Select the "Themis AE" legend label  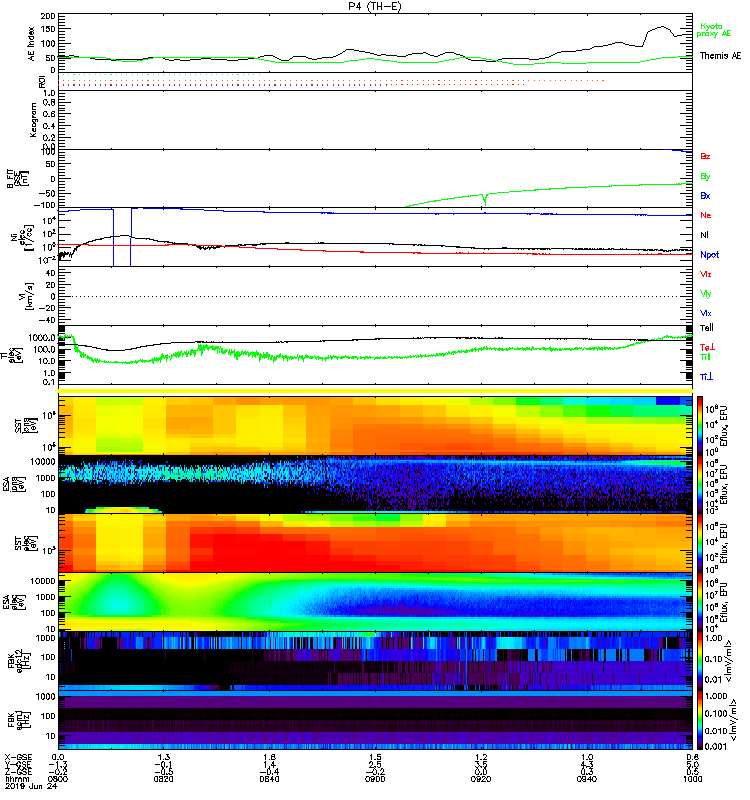coord(720,56)
